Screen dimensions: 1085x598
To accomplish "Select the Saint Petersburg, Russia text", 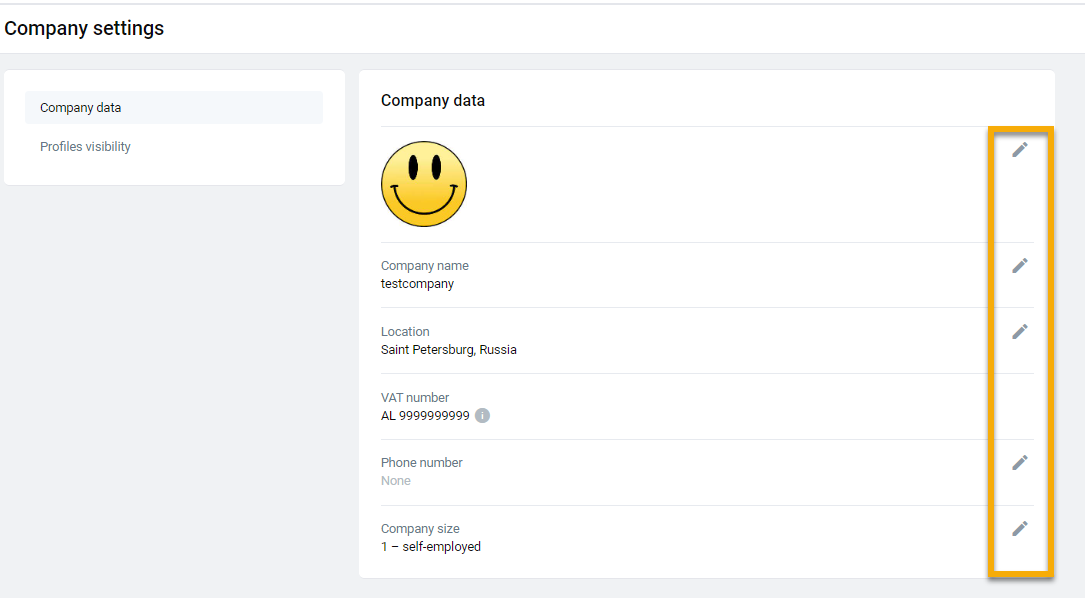I will click(x=448, y=350).
